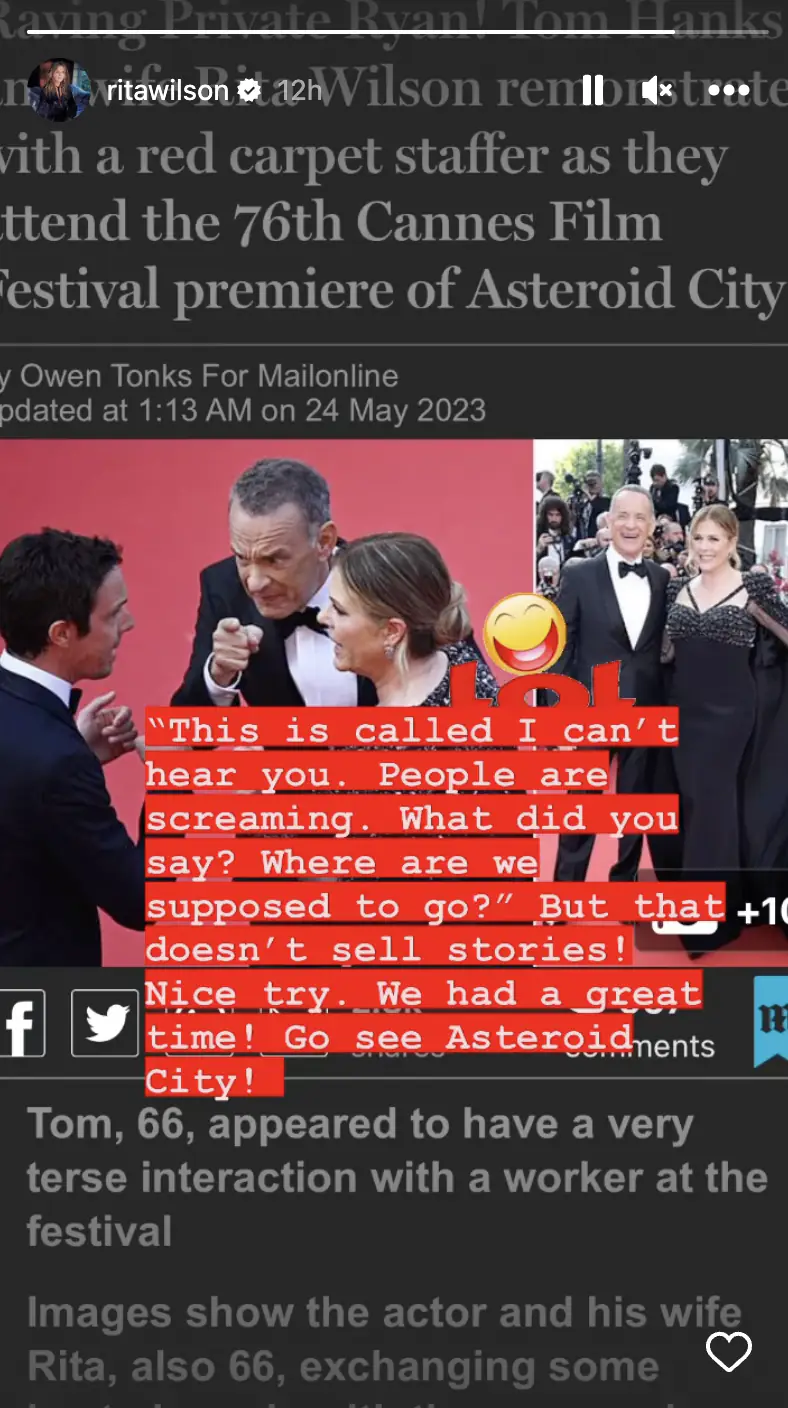Click the blue bookmark icon at right edge
Screen dimensions: 788x1408
pos(770,1020)
